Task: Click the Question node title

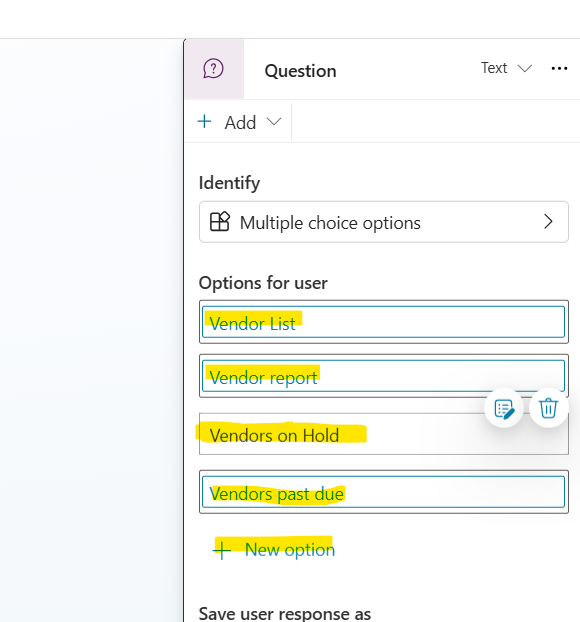Action: tap(300, 71)
